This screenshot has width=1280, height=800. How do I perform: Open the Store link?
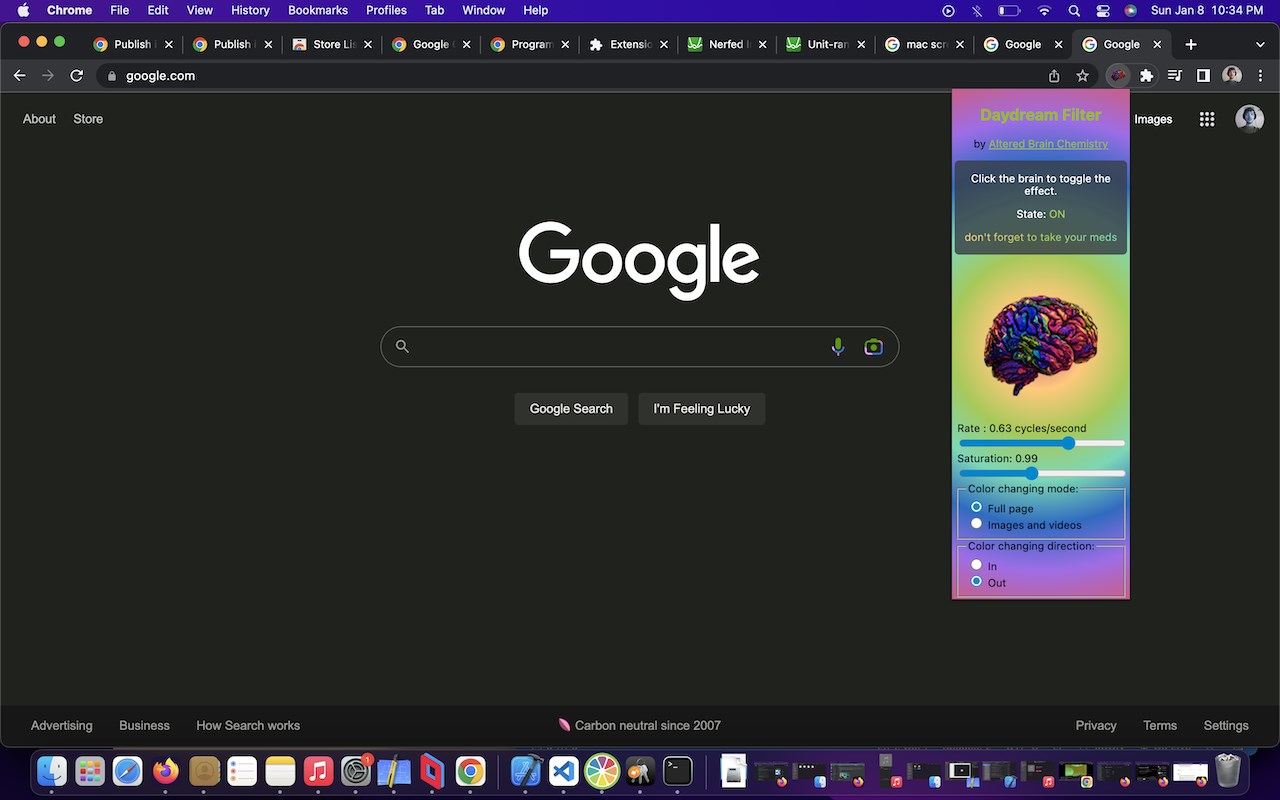[x=88, y=119]
